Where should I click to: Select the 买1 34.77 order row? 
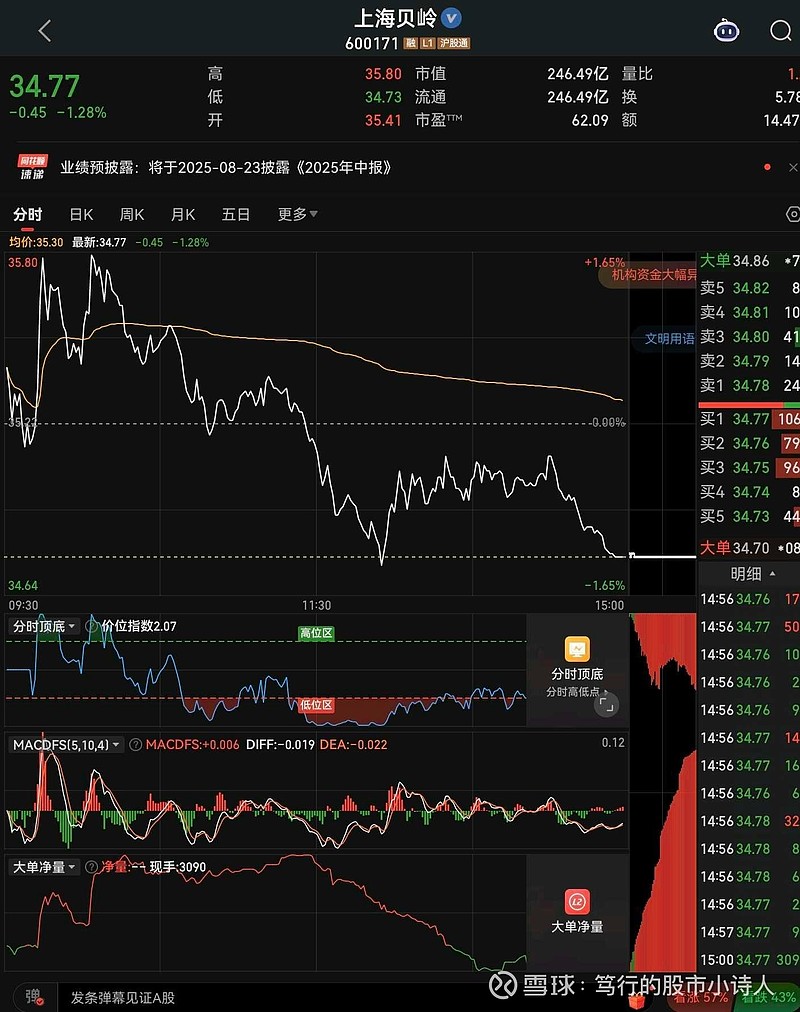click(x=749, y=419)
